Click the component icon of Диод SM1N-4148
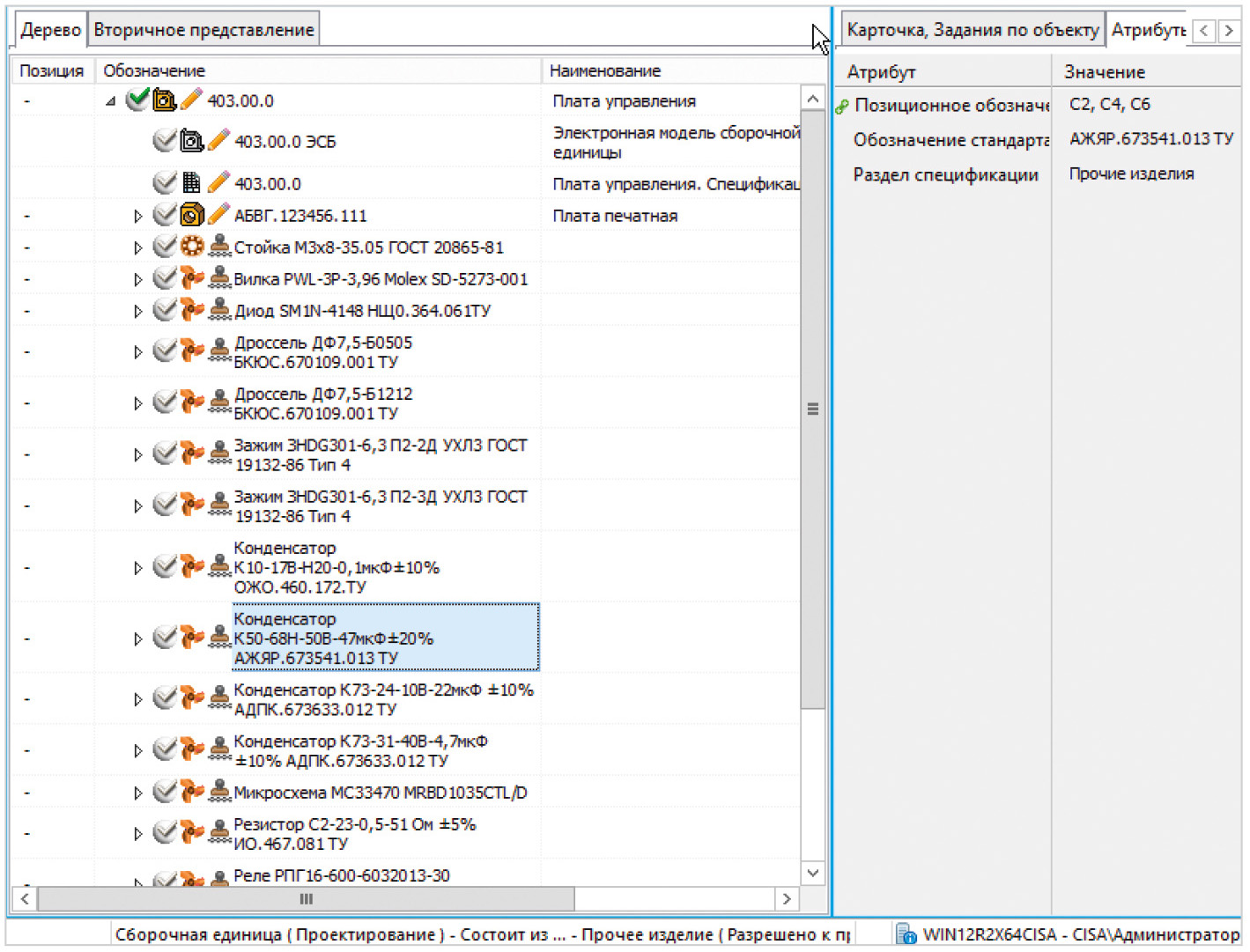Image resolution: width=1250 pixels, height=952 pixels. [x=191, y=310]
